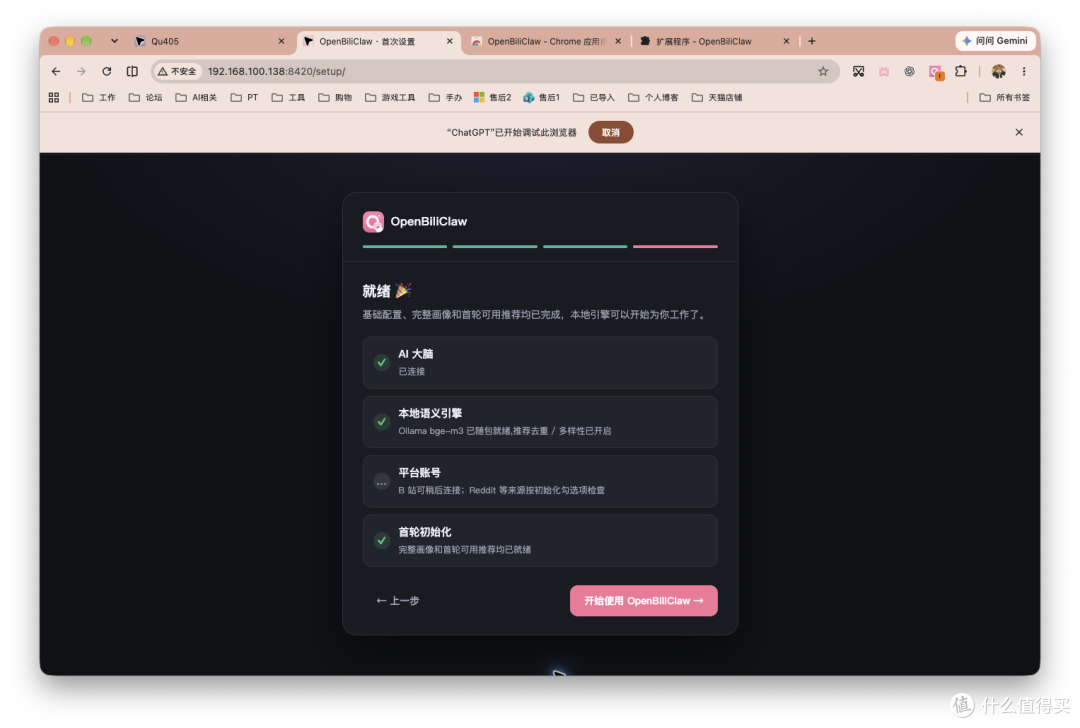Go back with 上一步
1080x728 pixels.
[x=397, y=601]
